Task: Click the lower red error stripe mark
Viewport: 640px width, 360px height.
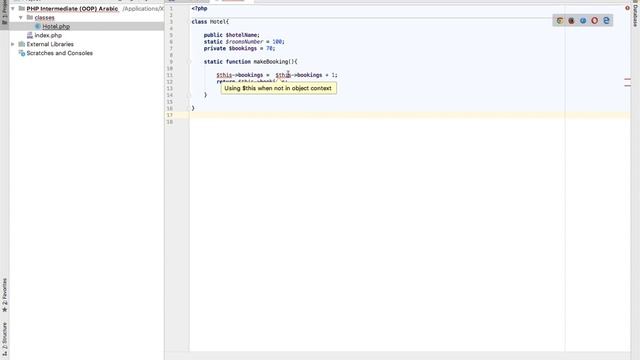Action: pyautogui.click(x=627, y=86)
